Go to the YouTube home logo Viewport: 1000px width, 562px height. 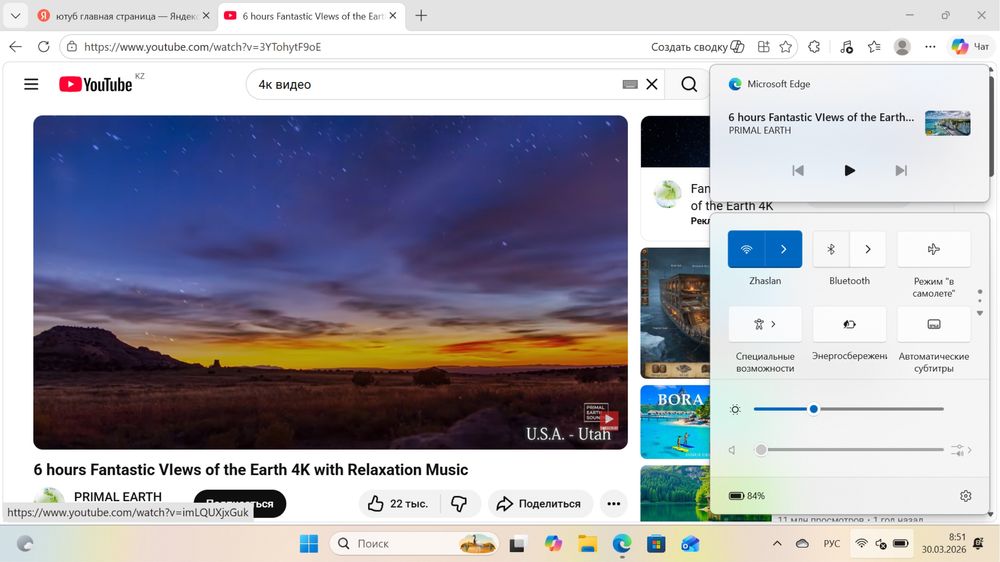pos(96,84)
